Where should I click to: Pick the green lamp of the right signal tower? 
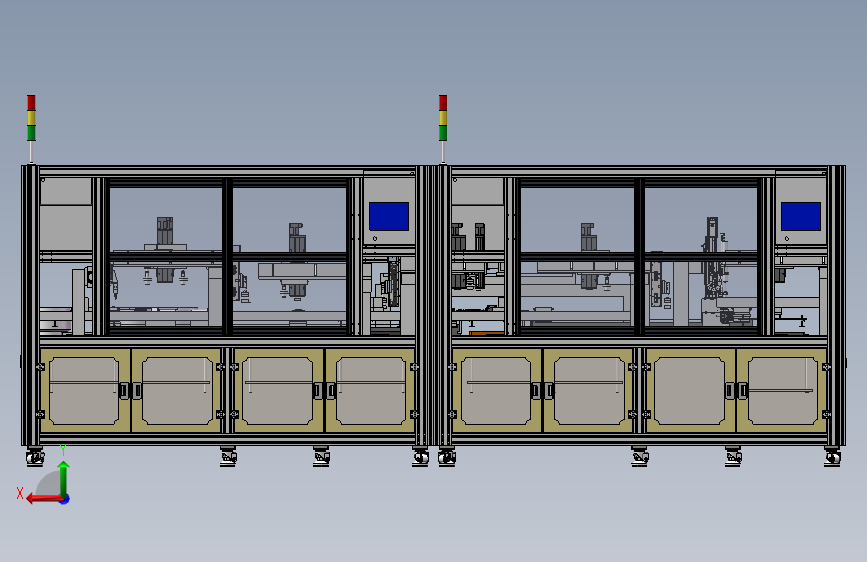(443, 133)
